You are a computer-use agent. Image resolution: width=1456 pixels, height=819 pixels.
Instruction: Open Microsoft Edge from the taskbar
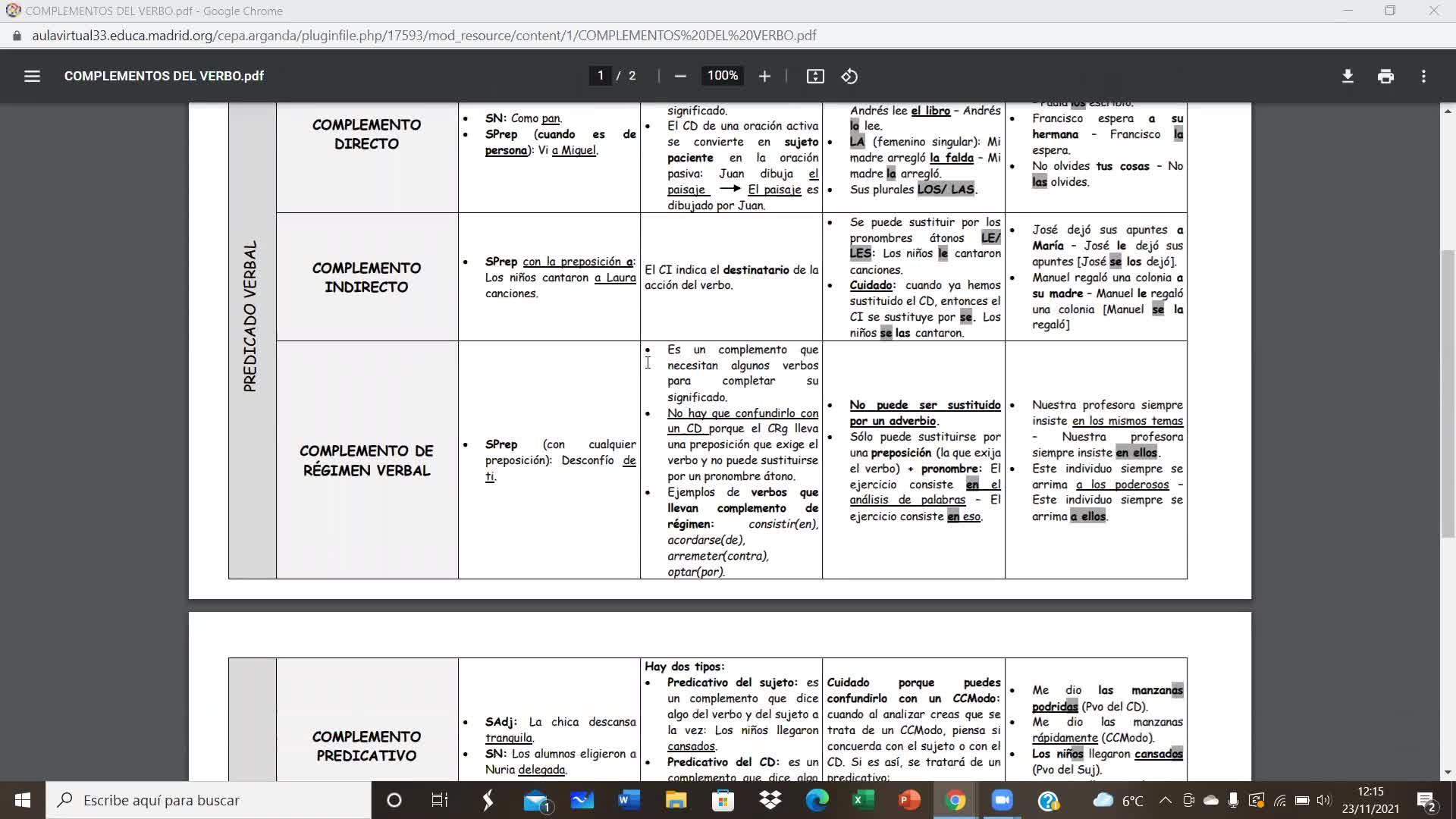click(x=817, y=800)
